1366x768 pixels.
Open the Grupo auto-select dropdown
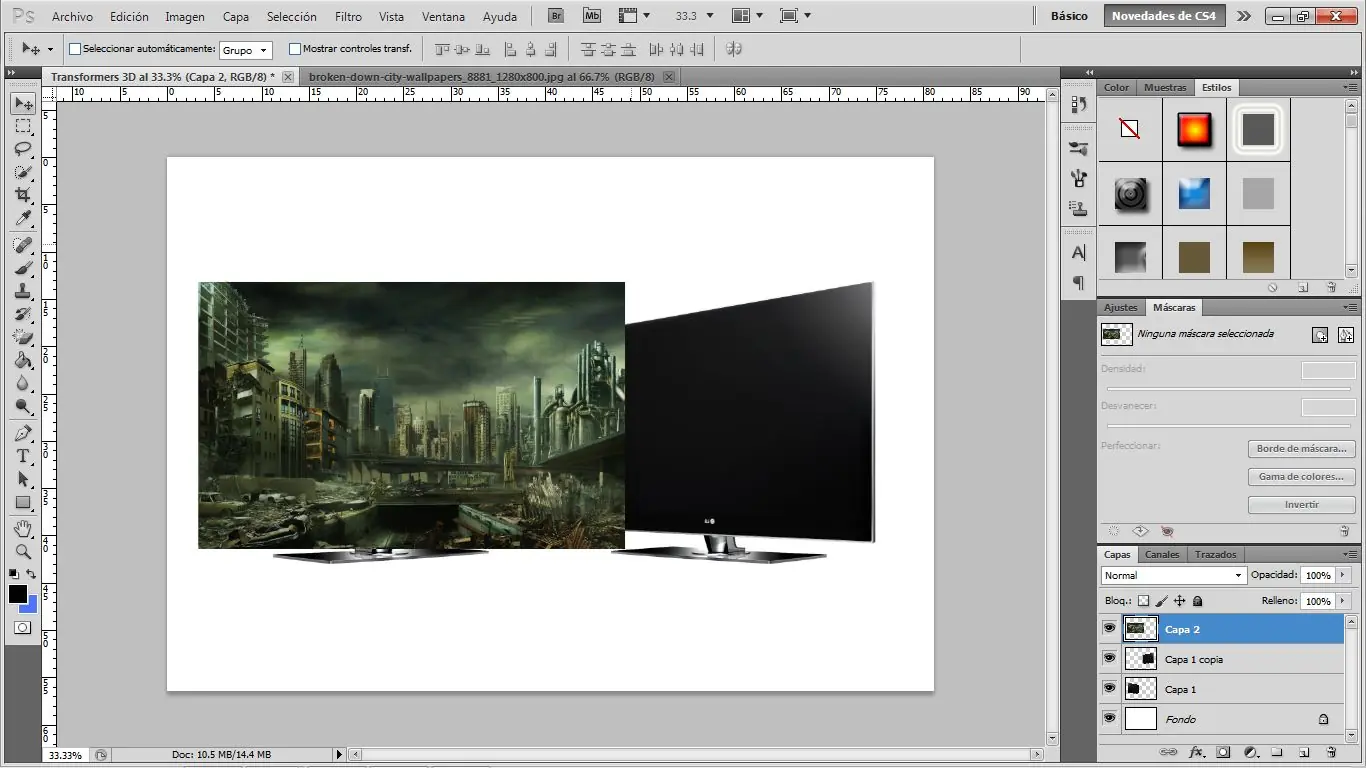[x=245, y=50]
